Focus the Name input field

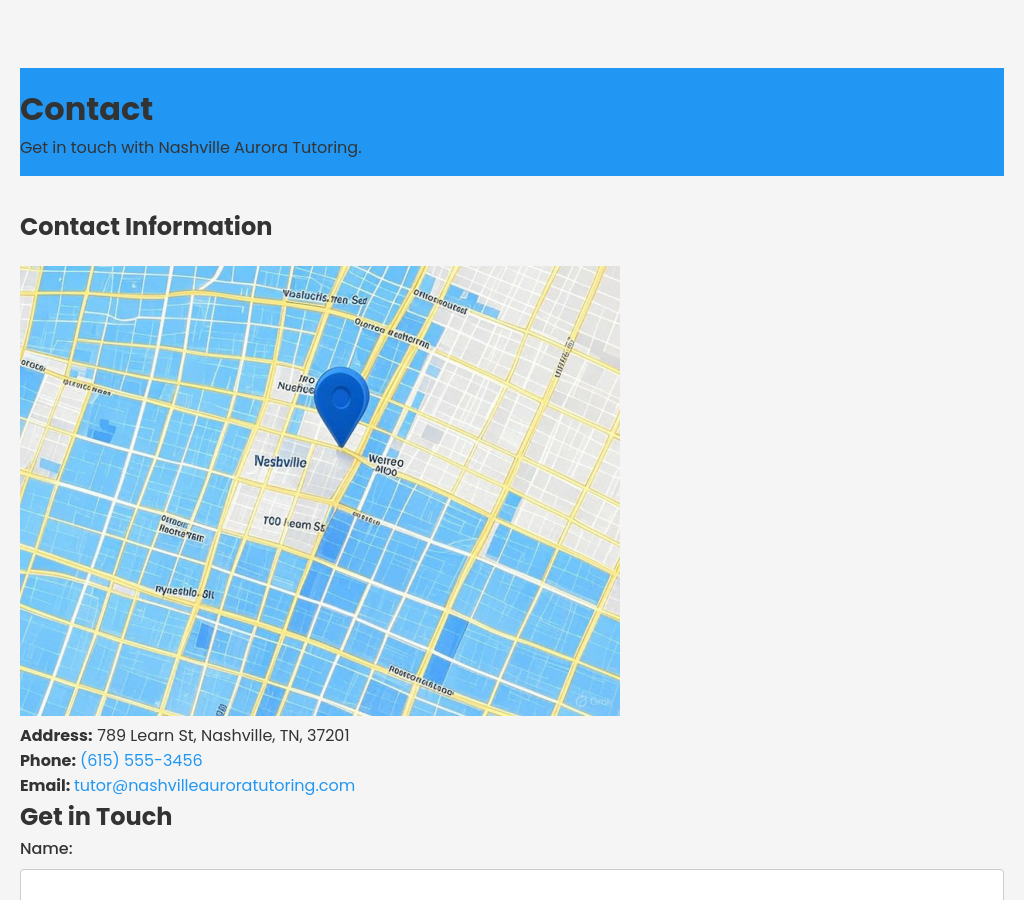(512, 885)
